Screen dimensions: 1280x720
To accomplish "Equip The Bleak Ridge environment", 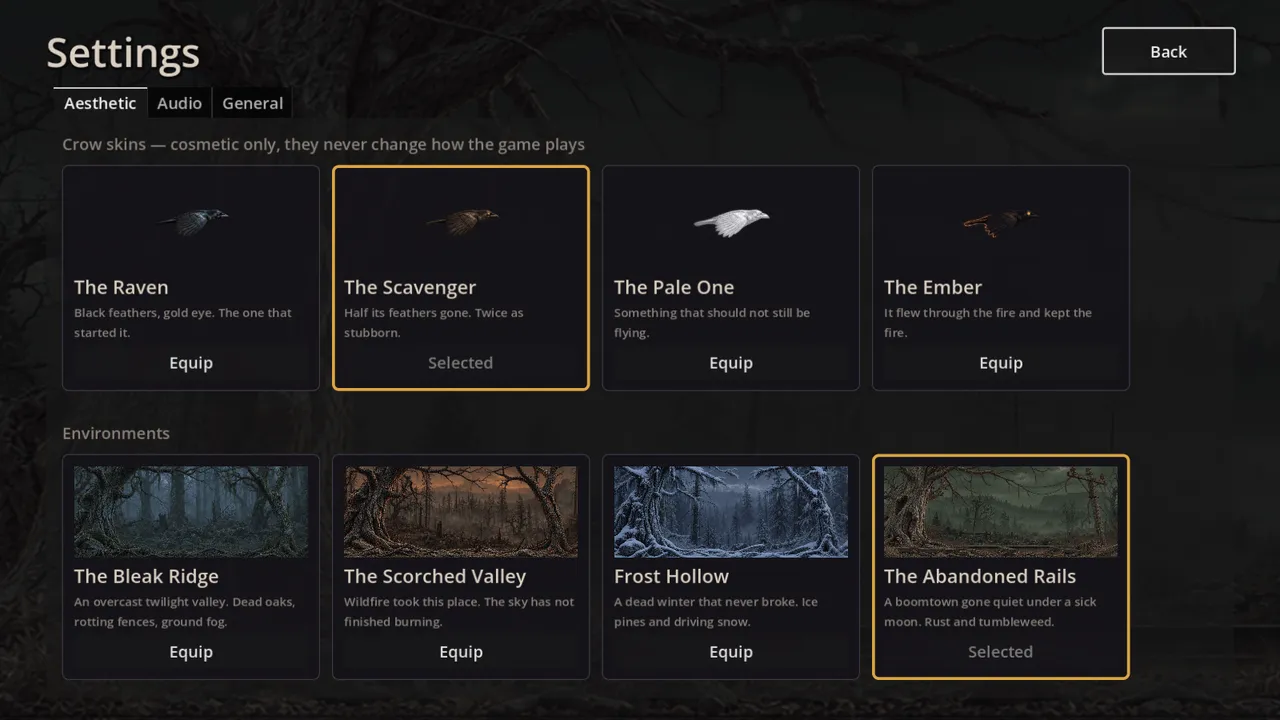I will (191, 652).
